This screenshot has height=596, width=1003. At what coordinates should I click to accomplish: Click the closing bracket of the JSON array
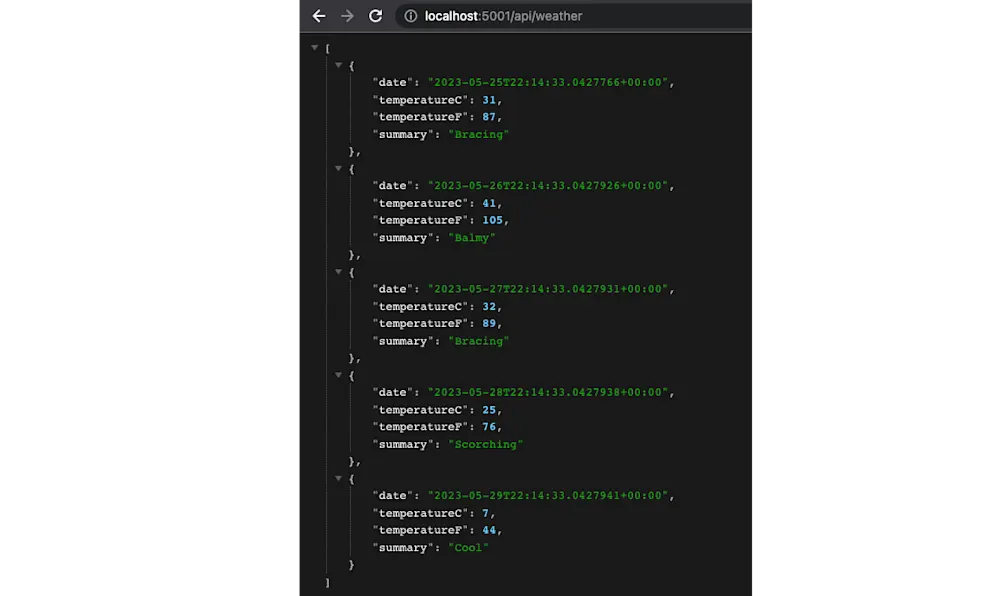pos(326,581)
